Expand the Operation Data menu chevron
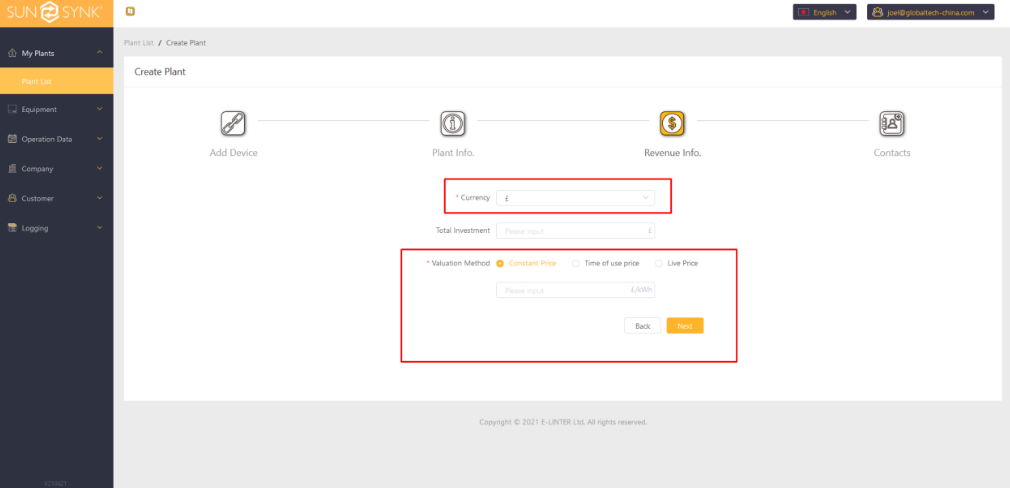The height and width of the screenshot is (488, 1010). click(x=99, y=138)
